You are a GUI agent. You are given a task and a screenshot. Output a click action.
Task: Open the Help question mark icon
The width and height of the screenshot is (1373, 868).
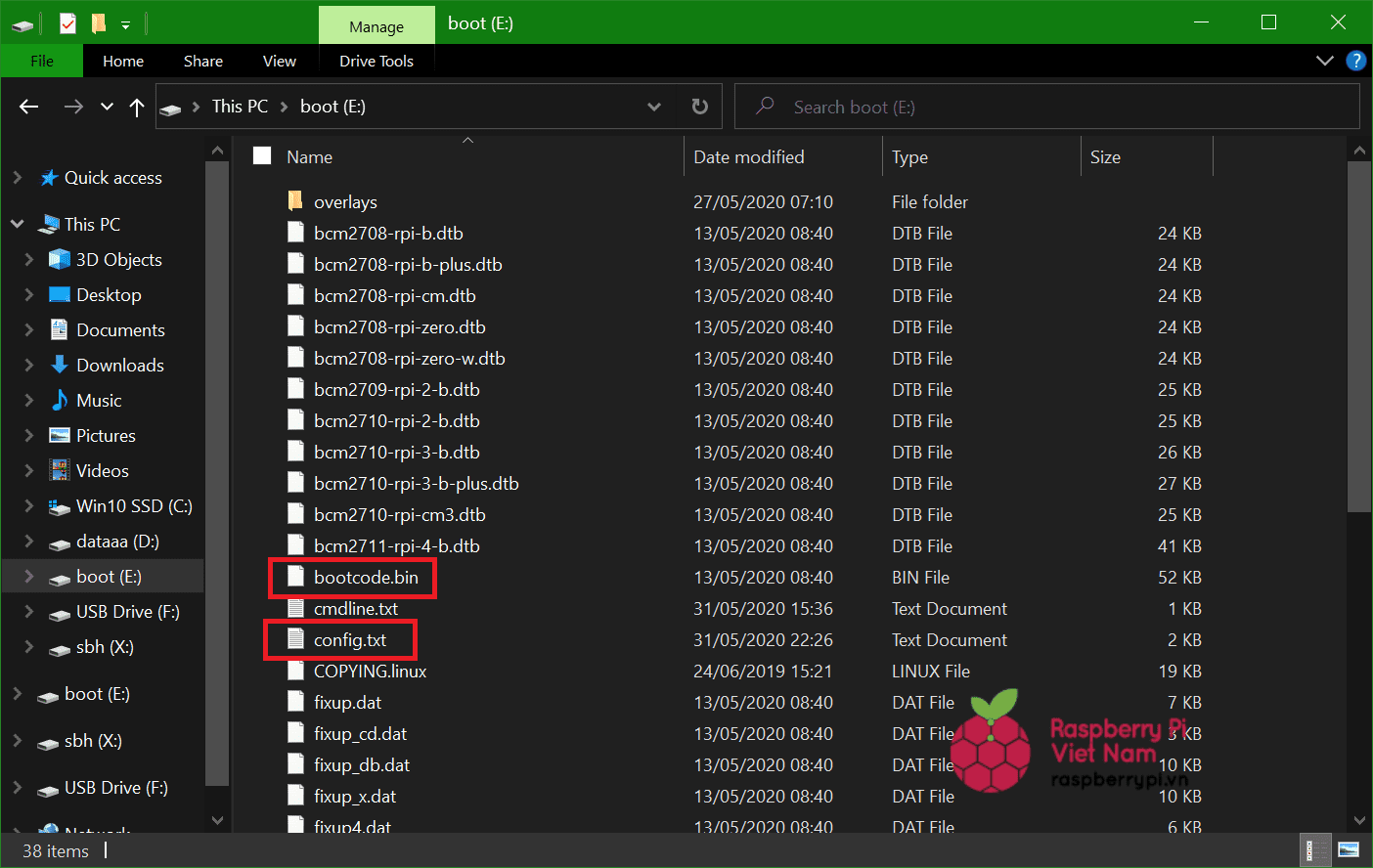point(1355,61)
